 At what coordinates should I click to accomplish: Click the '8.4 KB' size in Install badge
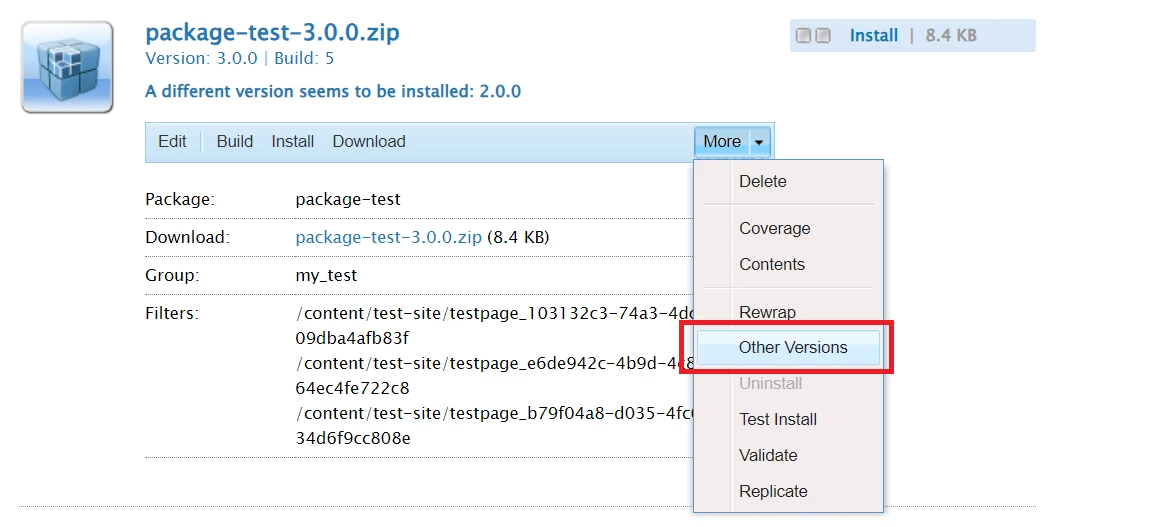[951, 36]
